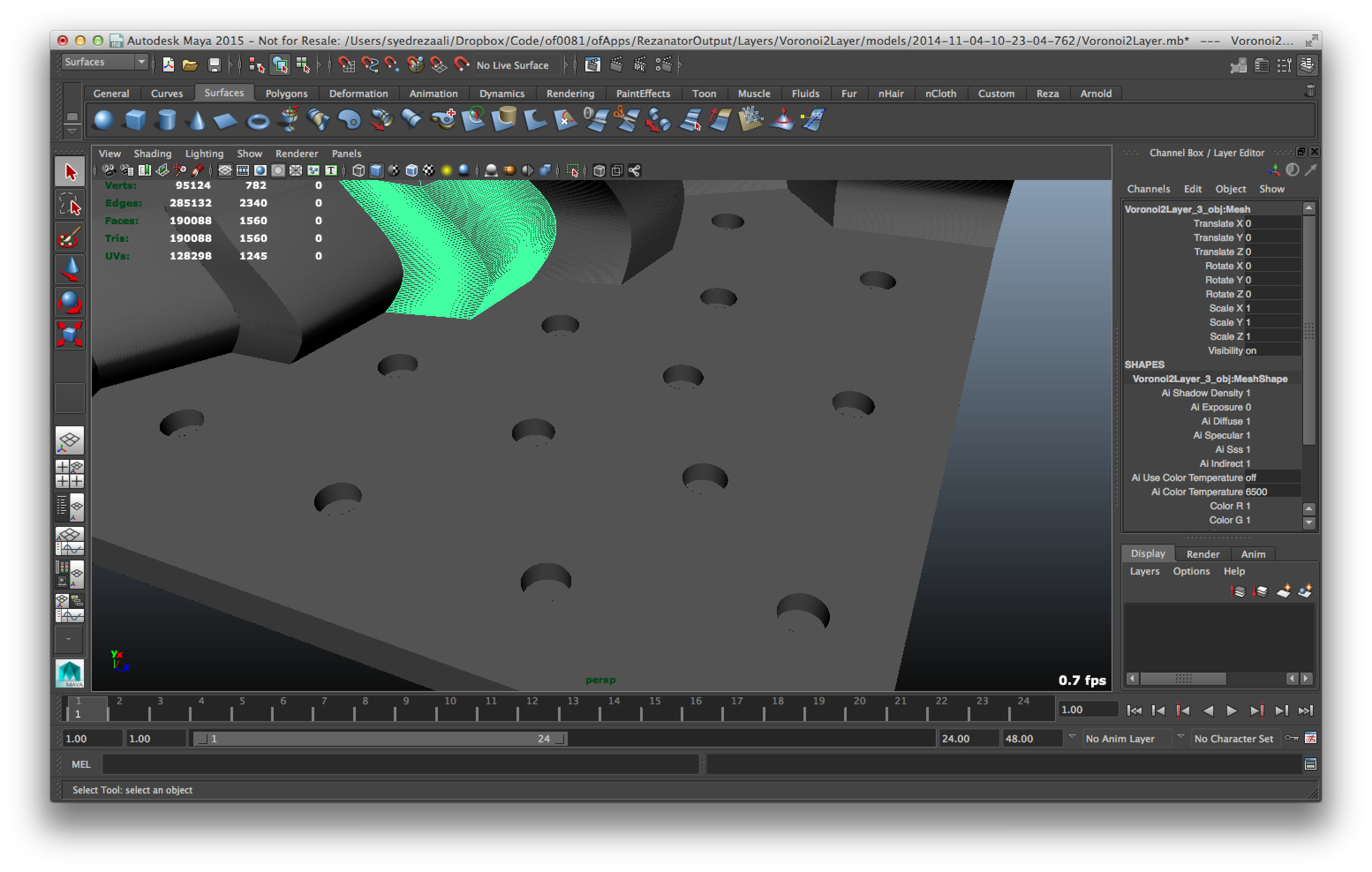
Task: Create a NURBS cylinder from the shelf
Action: (166, 120)
